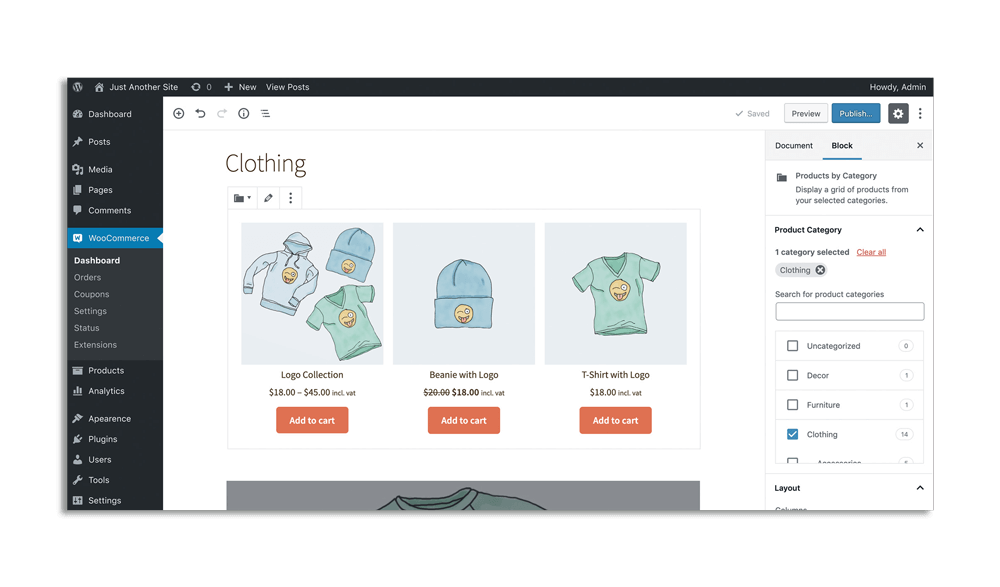This screenshot has height=587, width=1000.
Task: Click the WordPress logo in admin bar
Action: tap(77, 87)
